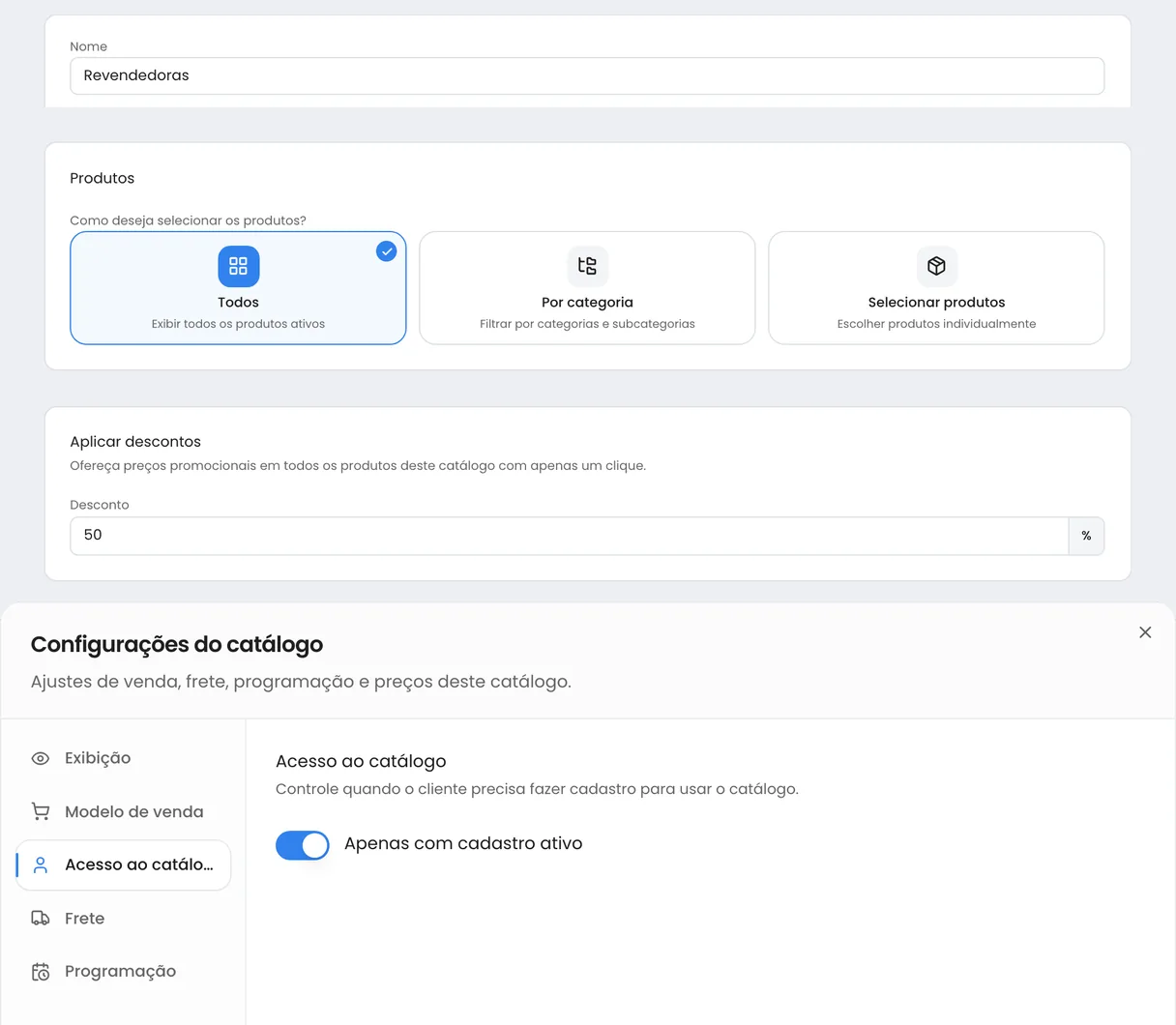Pick the Selecionar produtos option

coord(936,288)
